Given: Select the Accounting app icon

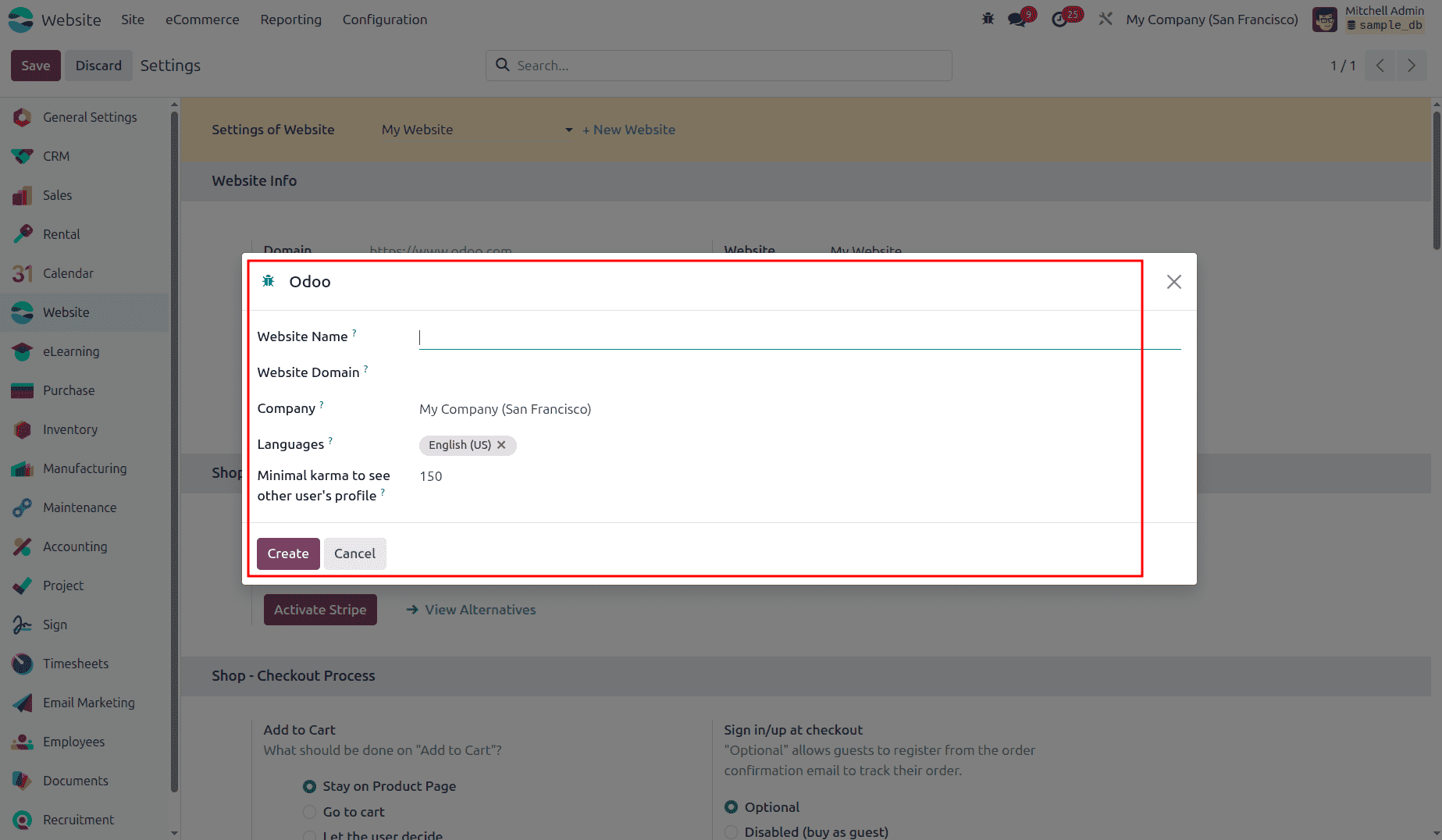Looking at the screenshot, I should tap(22, 546).
